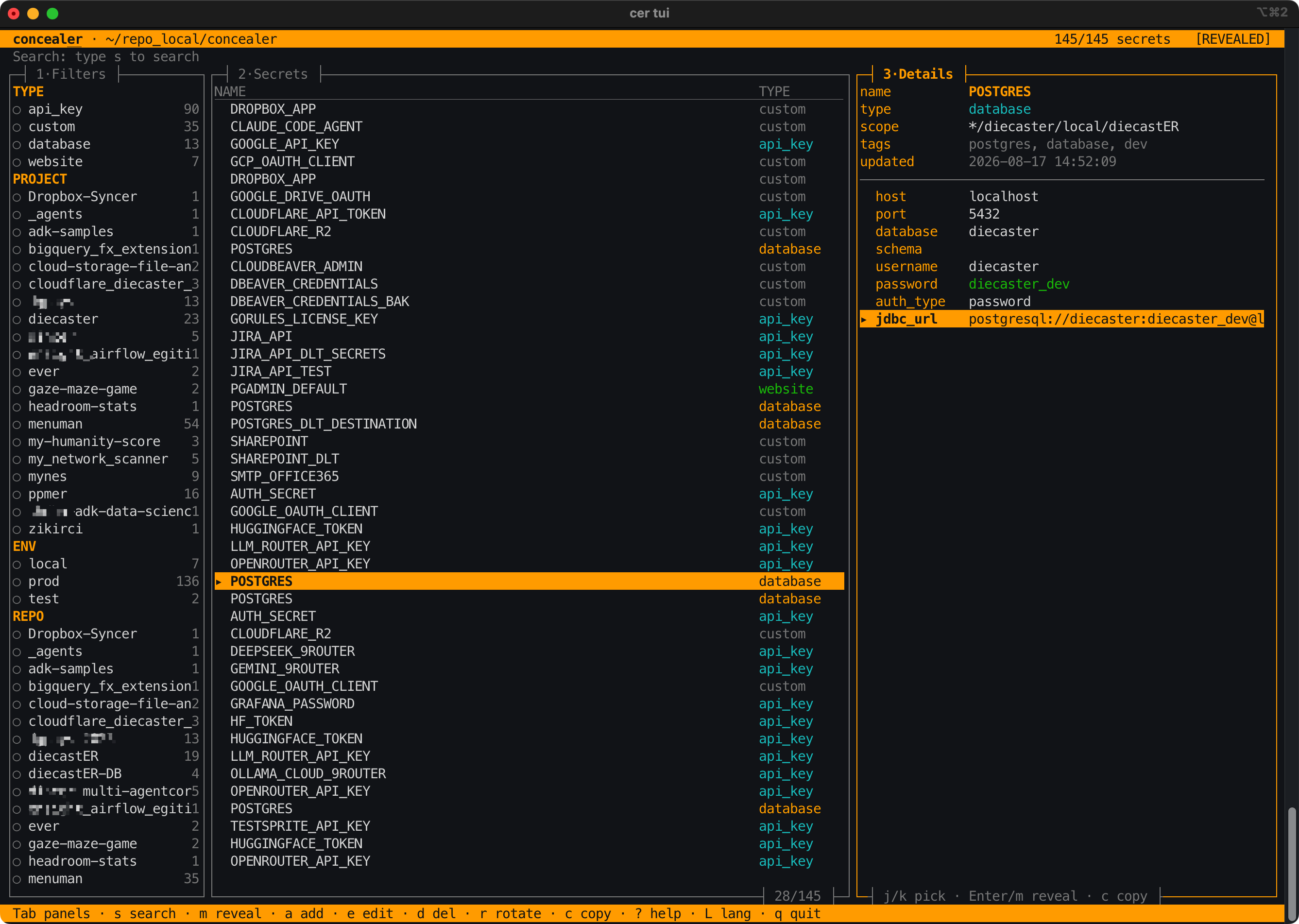Click the '? help' shortcut in footer

[658, 914]
